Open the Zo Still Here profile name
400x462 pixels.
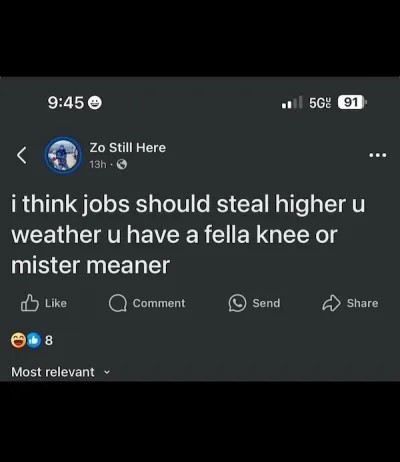pos(127,148)
